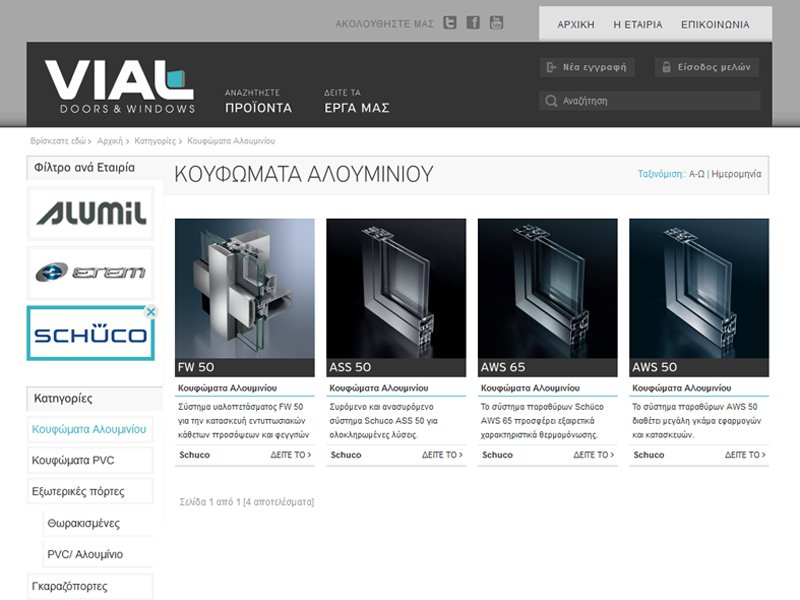
Task: Click the magnifier icon in search box
Action: pyautogui.click(x=551, y=101)
